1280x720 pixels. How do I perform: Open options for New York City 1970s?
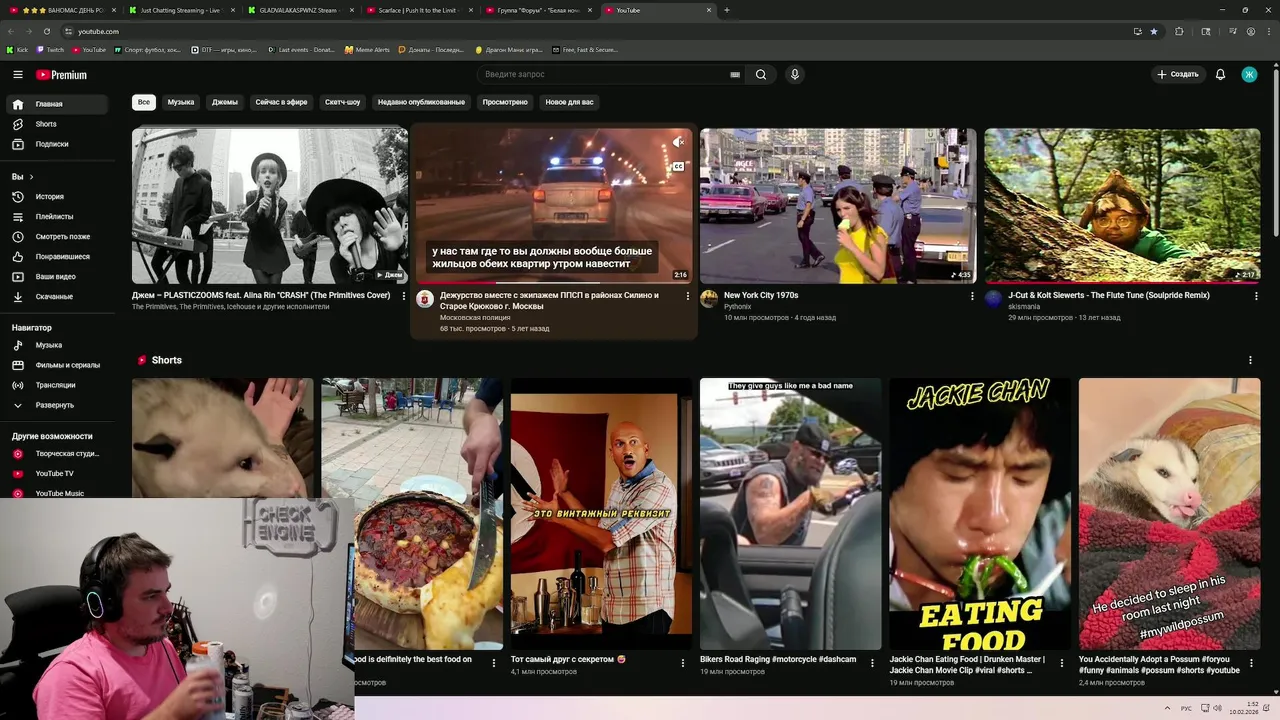[972, 296]
